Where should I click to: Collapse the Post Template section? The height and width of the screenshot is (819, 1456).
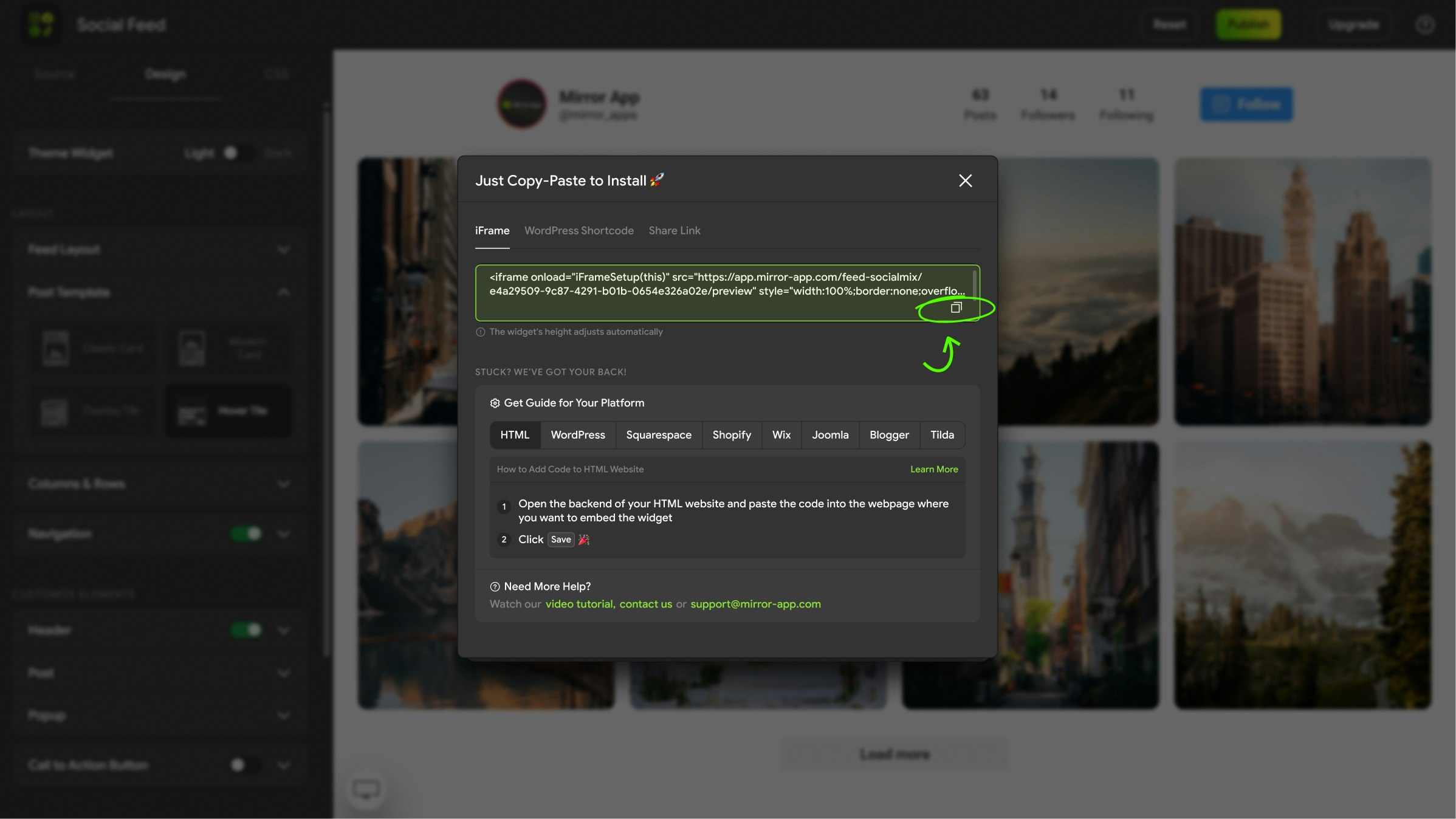(x=283, y=292)
